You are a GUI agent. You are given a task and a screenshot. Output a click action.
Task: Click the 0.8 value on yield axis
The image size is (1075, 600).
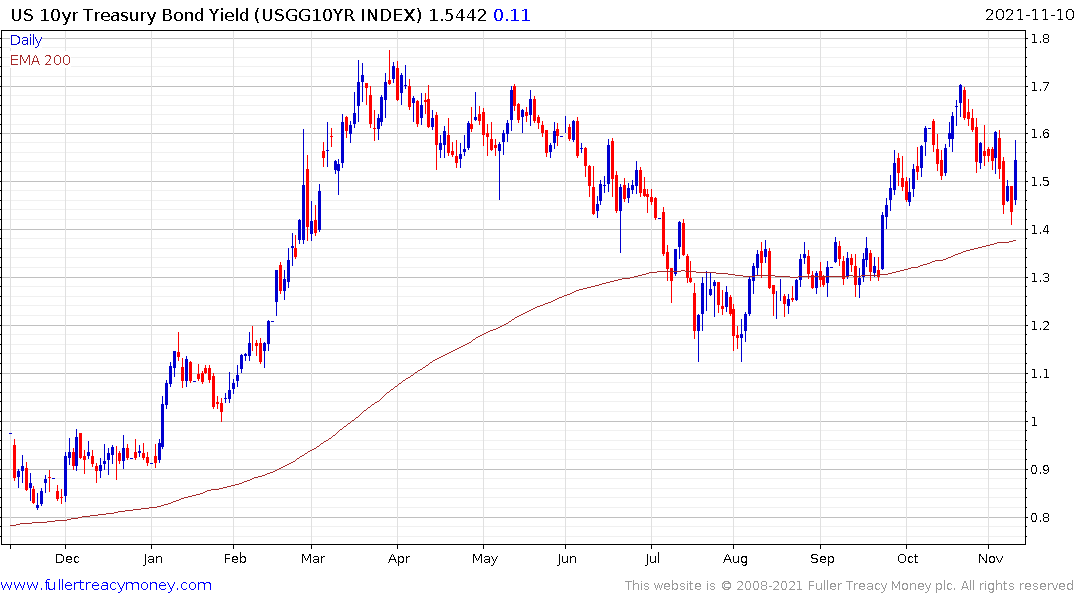pos(1040,518)
